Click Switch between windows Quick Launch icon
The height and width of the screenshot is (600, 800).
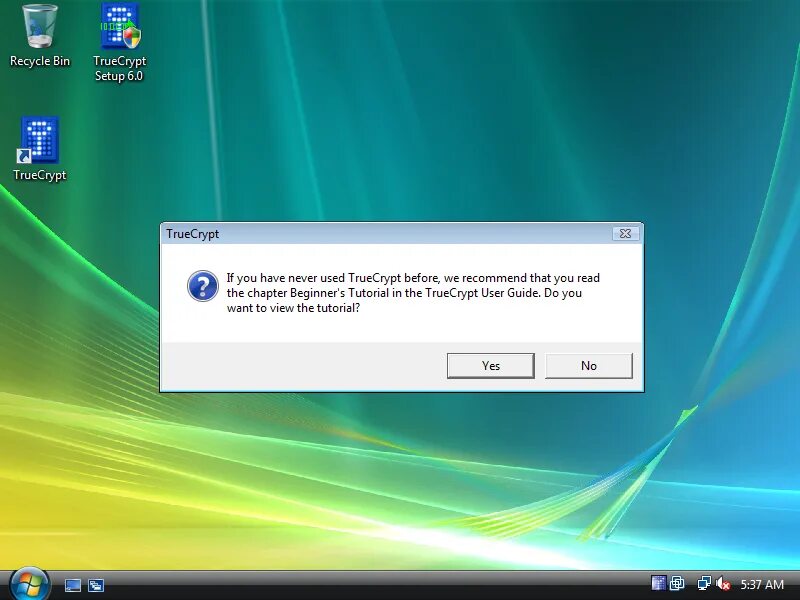(96, 585)
